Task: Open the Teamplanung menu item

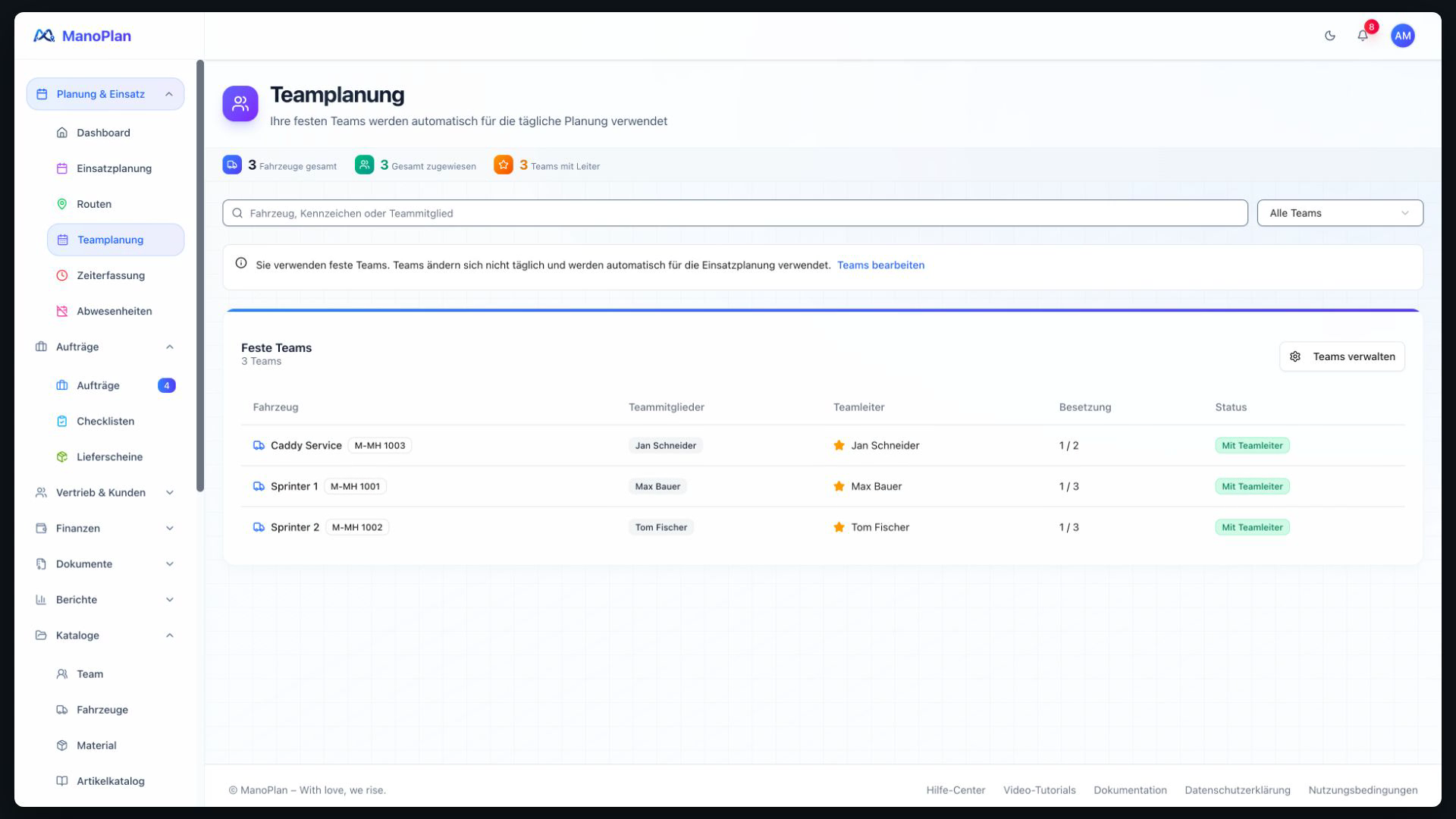Action: (x=115, y=240)
